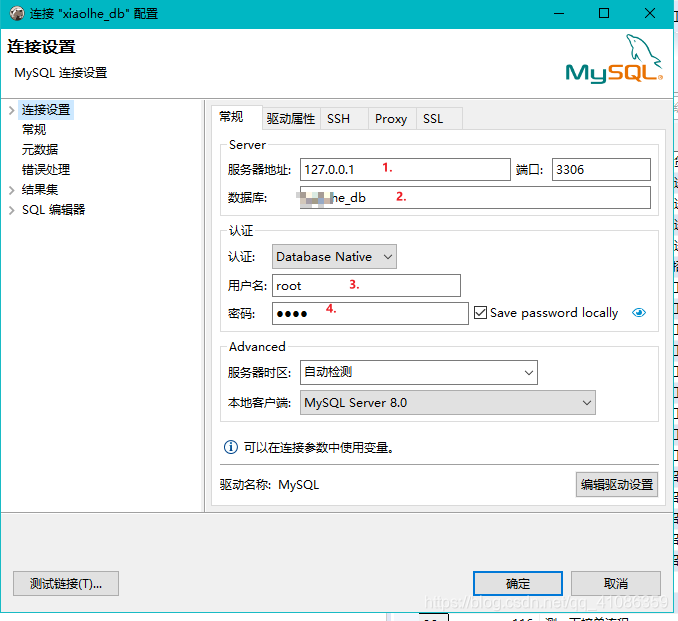Confirm with the 确定 button
This screenshot has height=621, width=678.
[x=518, y=583]
